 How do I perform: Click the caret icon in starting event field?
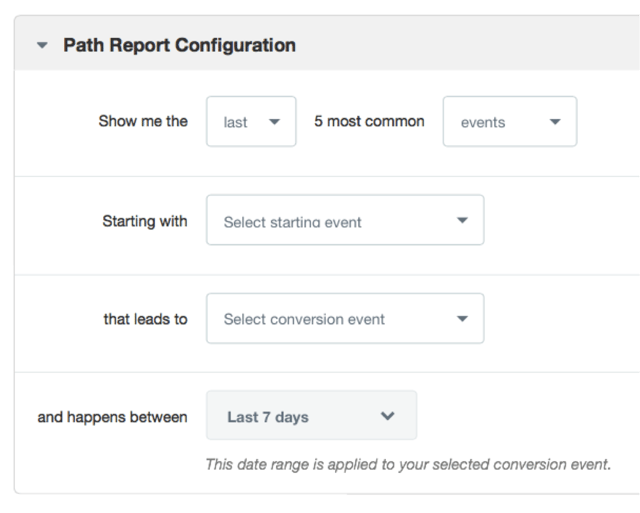click(462, 220)
